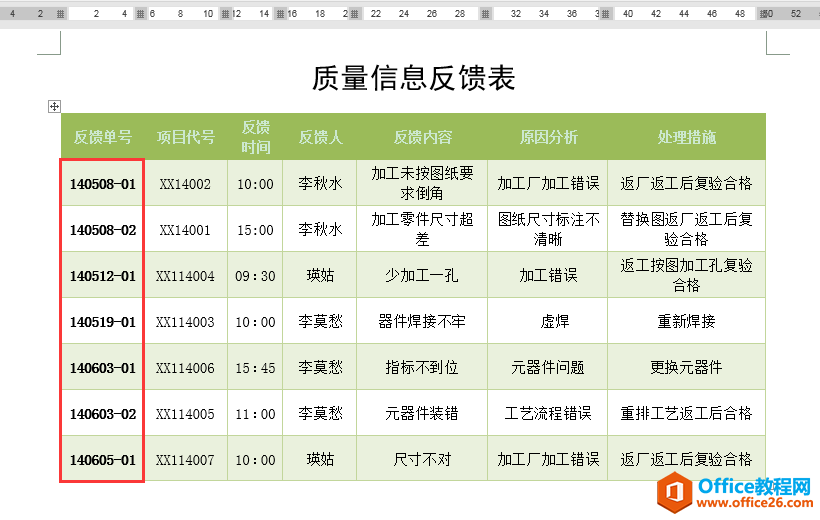Select header cell 反馈内容
The image size is (820, 520).
[x=423, y=137]
